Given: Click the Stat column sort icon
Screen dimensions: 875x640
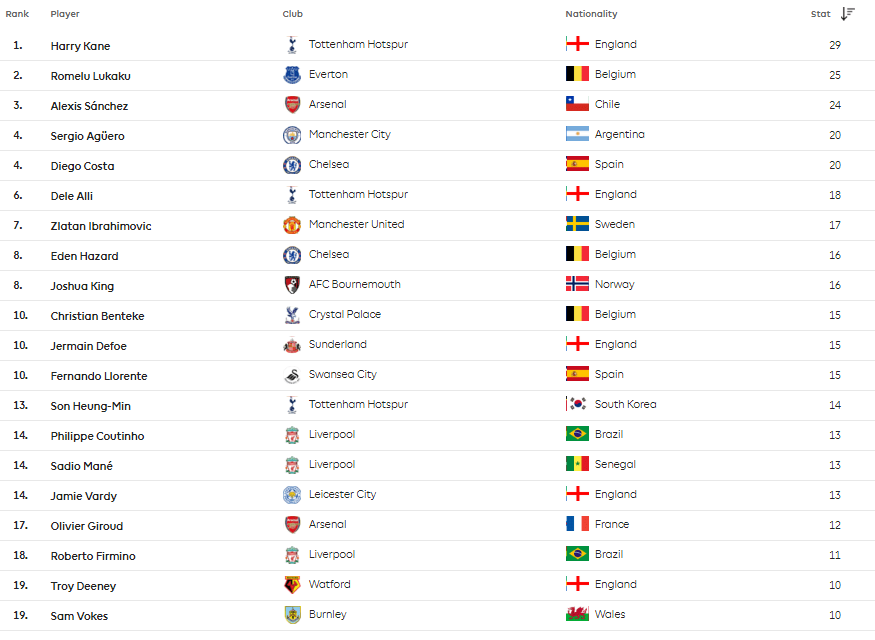Looking at the screenshot, I should [847, 14].
